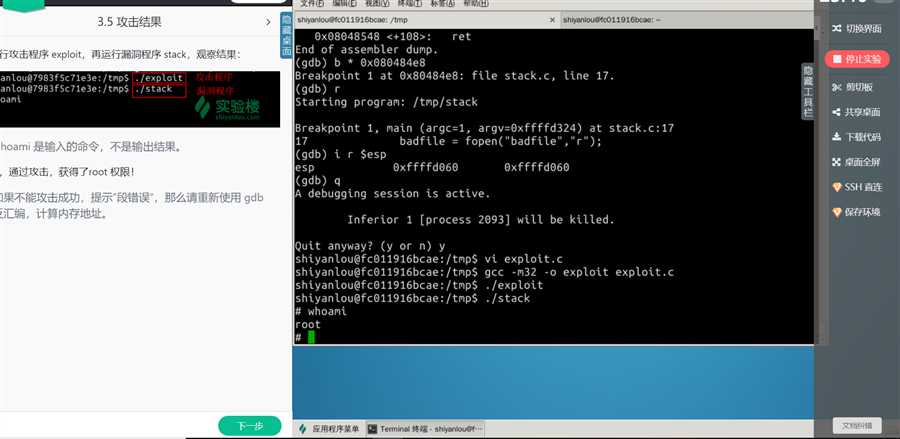900x439 pixels.
Task: Collapse toolbar via 隐藏工具栏 tab
Action: point(808,92)
